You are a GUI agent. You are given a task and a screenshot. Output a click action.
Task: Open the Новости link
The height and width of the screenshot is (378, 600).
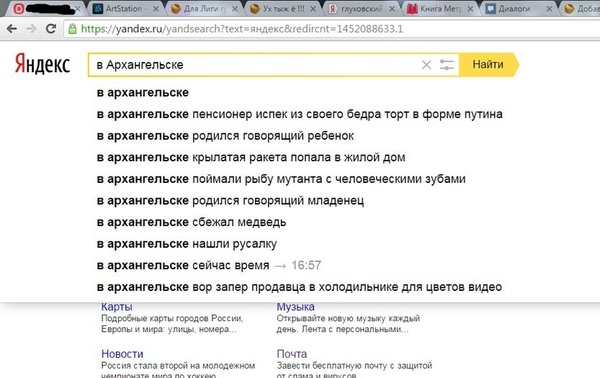pyautogui.click(x=122, y=354)
